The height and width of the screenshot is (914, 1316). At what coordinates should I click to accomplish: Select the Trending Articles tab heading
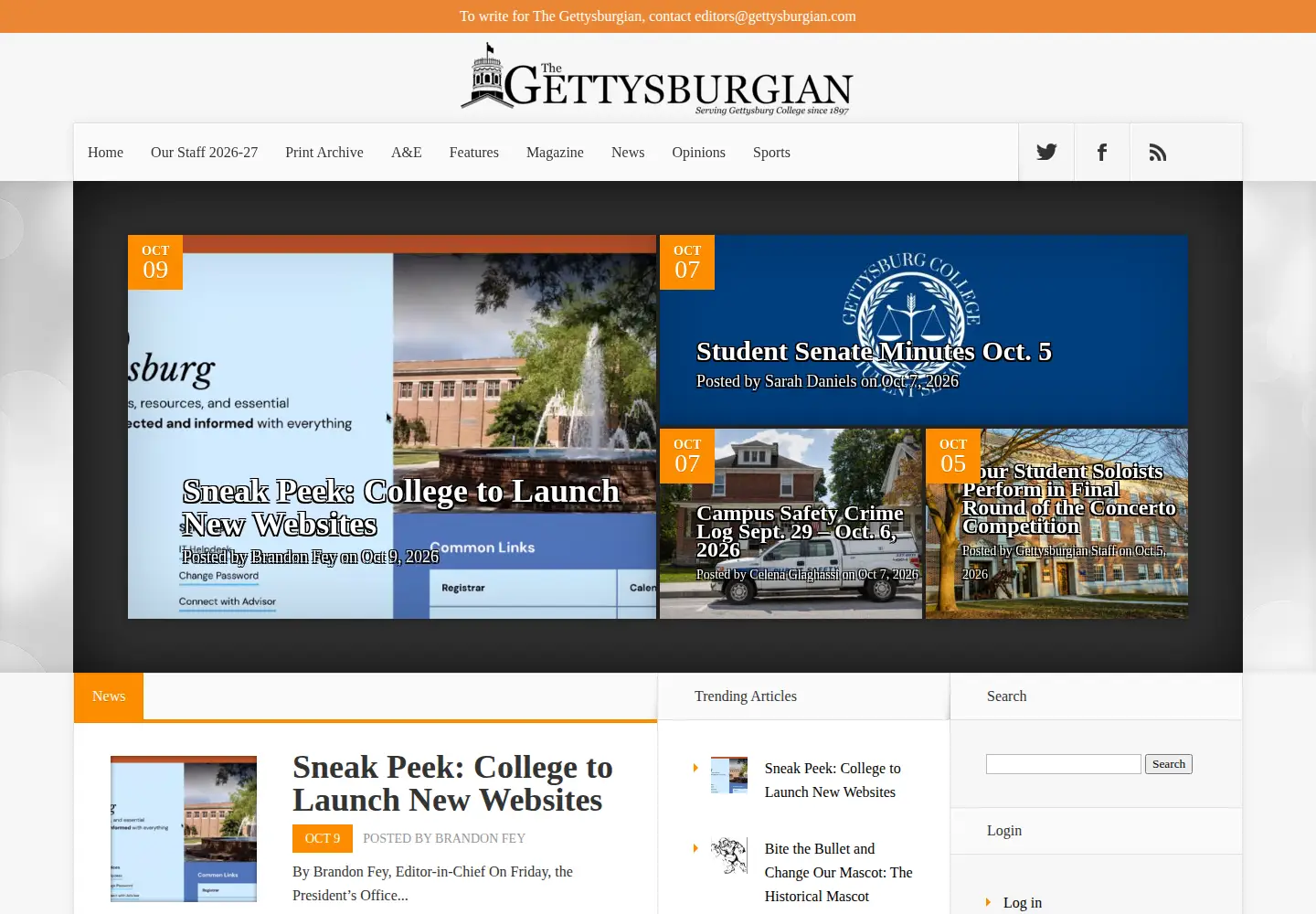(x=746, y=696)
